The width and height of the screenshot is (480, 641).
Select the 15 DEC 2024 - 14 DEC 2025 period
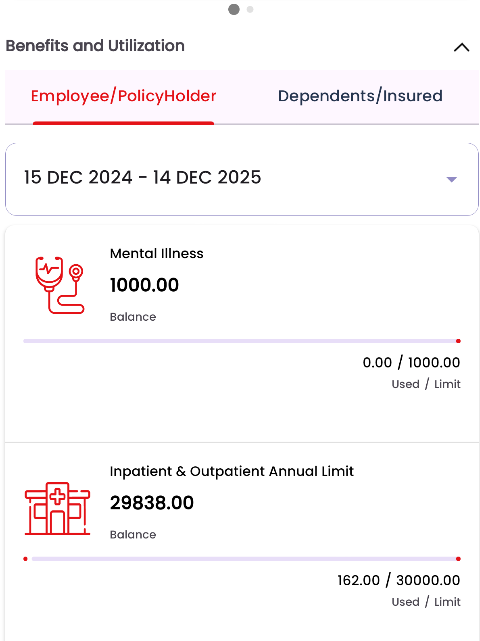[x=142, y=178]
